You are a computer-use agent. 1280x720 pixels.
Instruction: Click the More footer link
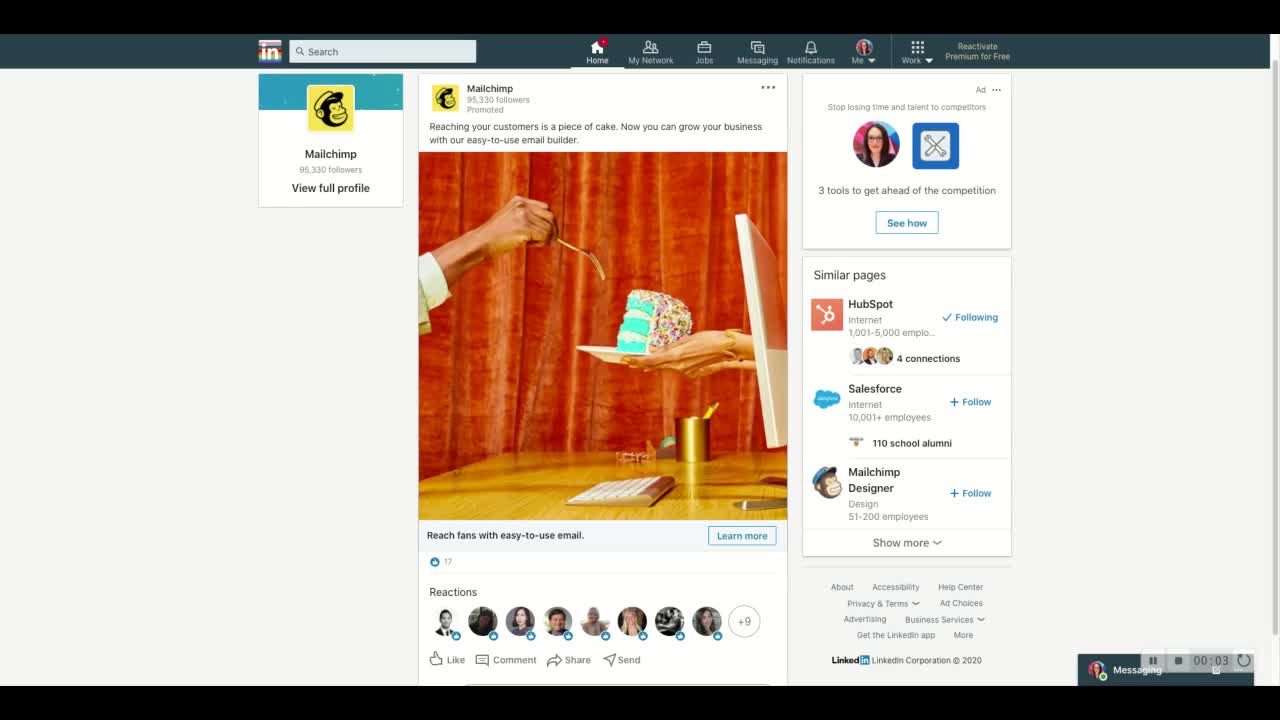[x=963, y=635]
